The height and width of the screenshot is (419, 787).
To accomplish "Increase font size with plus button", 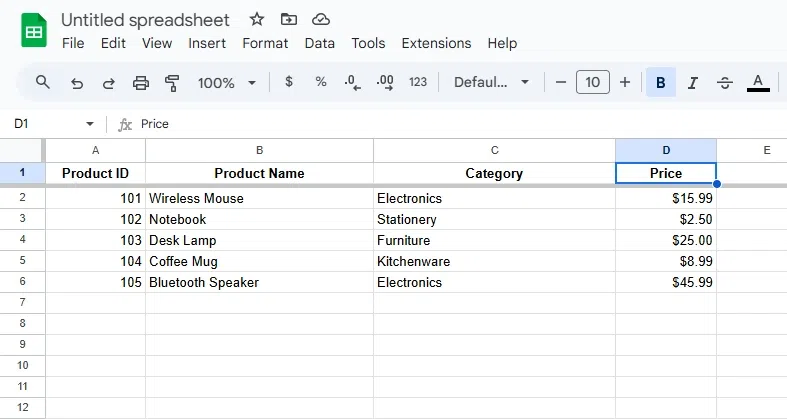I will click(625, 82).
